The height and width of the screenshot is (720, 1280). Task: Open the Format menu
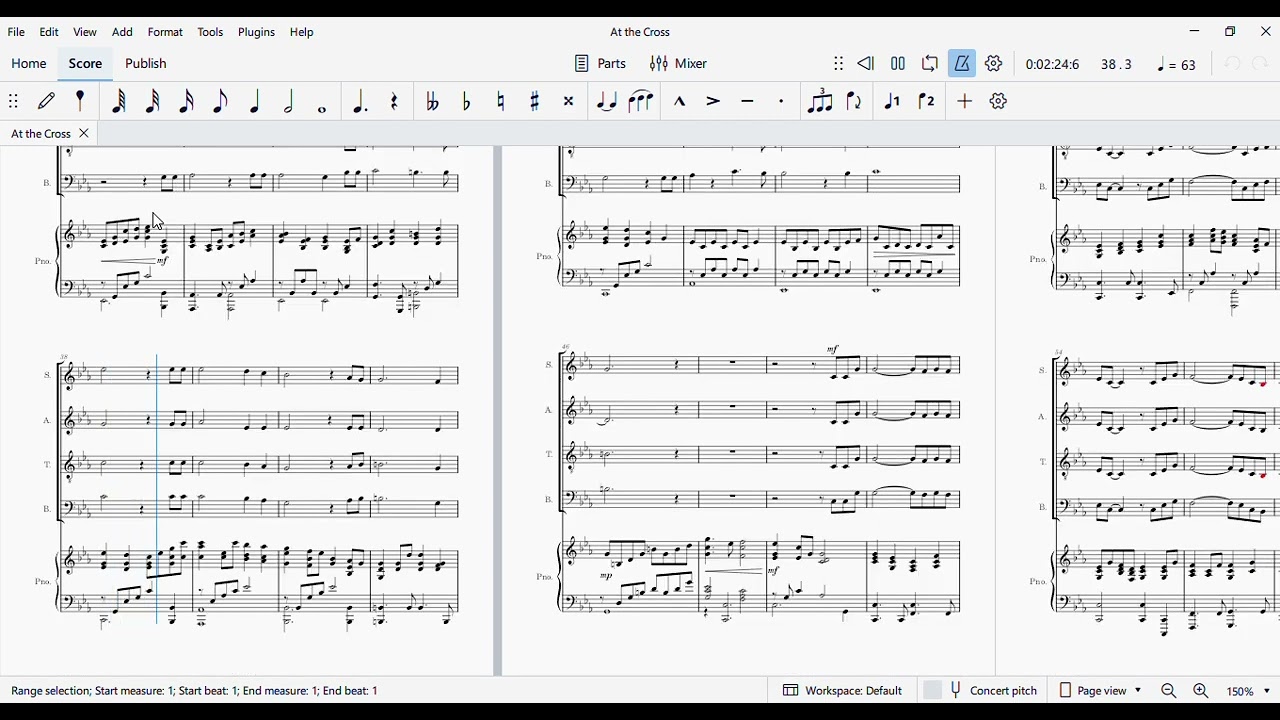[x=166, y=32]
